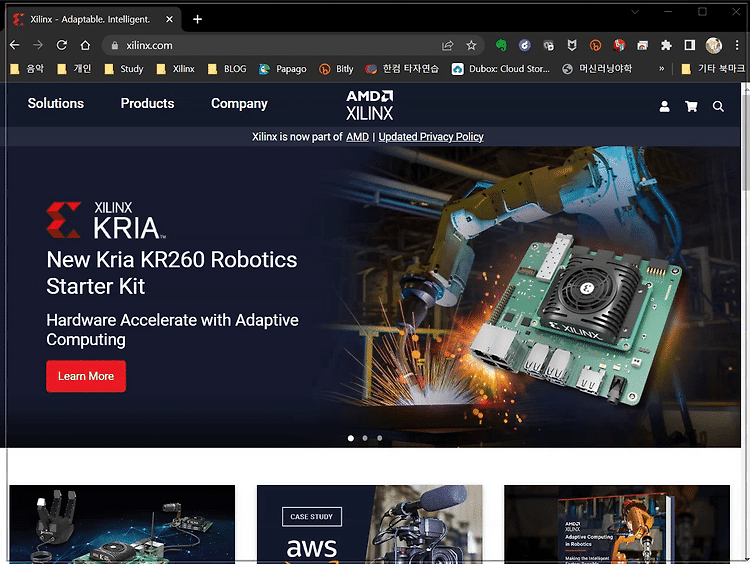Screen dimensions: 750x564
Task: Open the 음악 bookmark folder
Action: (x=27, y=69)
